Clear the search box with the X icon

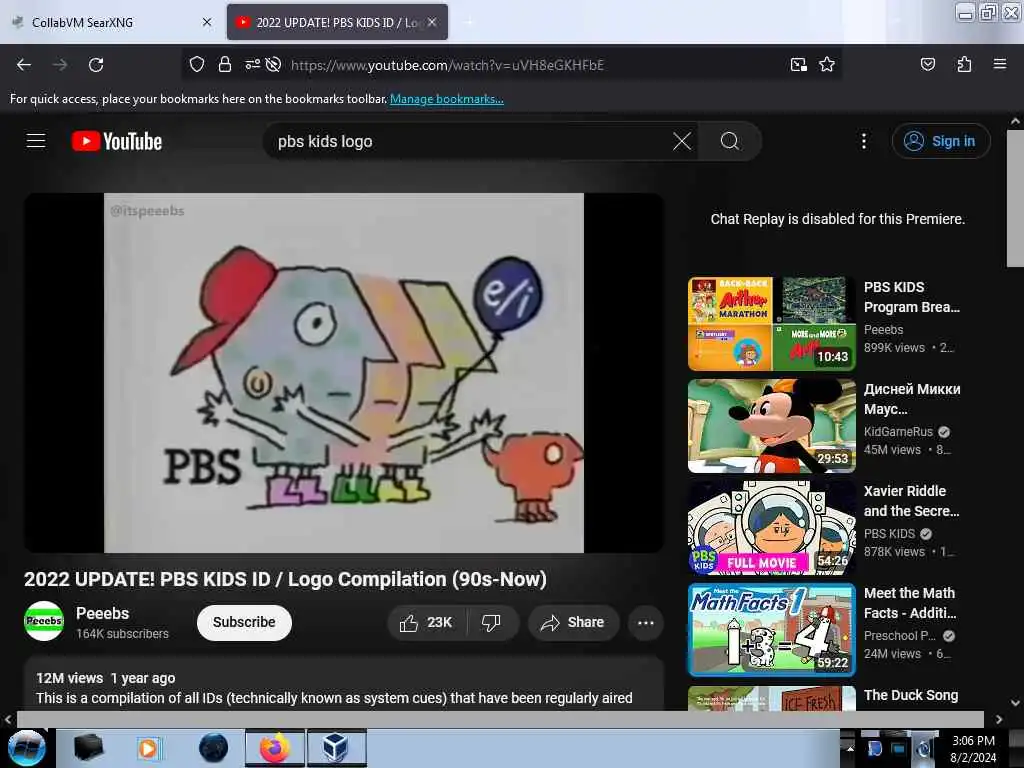(x=682, y=141)
